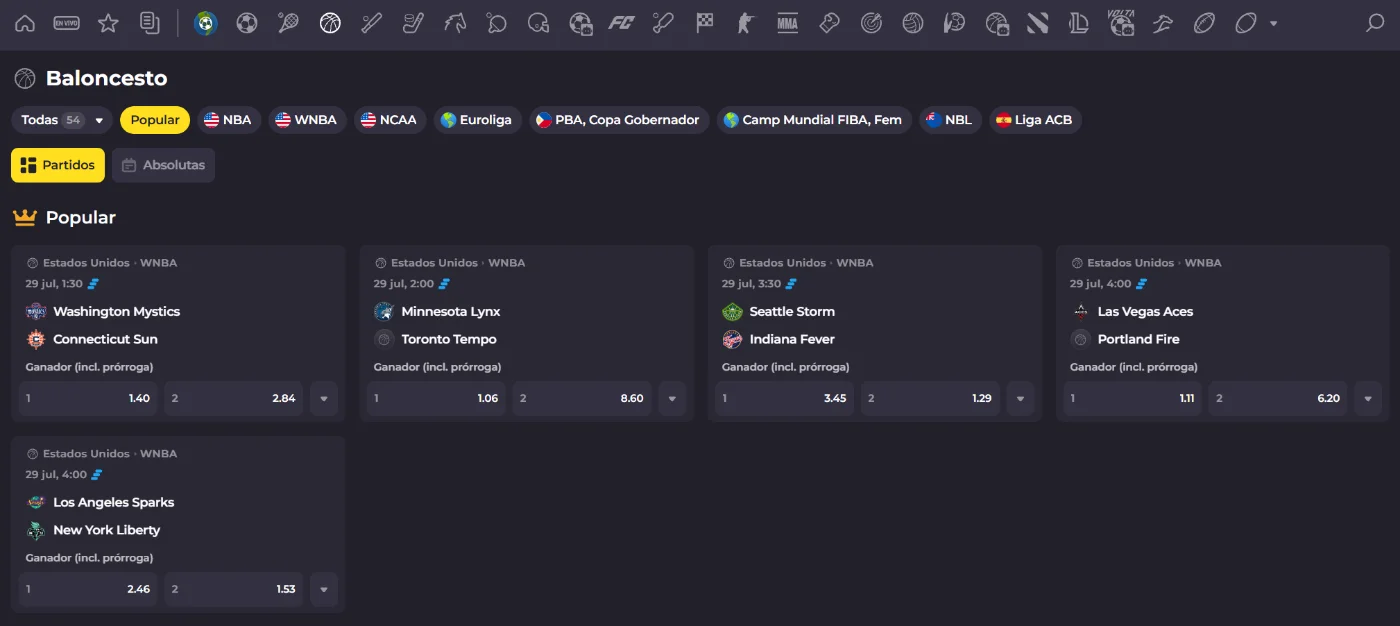Open the Minnesota Lynx team name

click(x=451, y=311)
